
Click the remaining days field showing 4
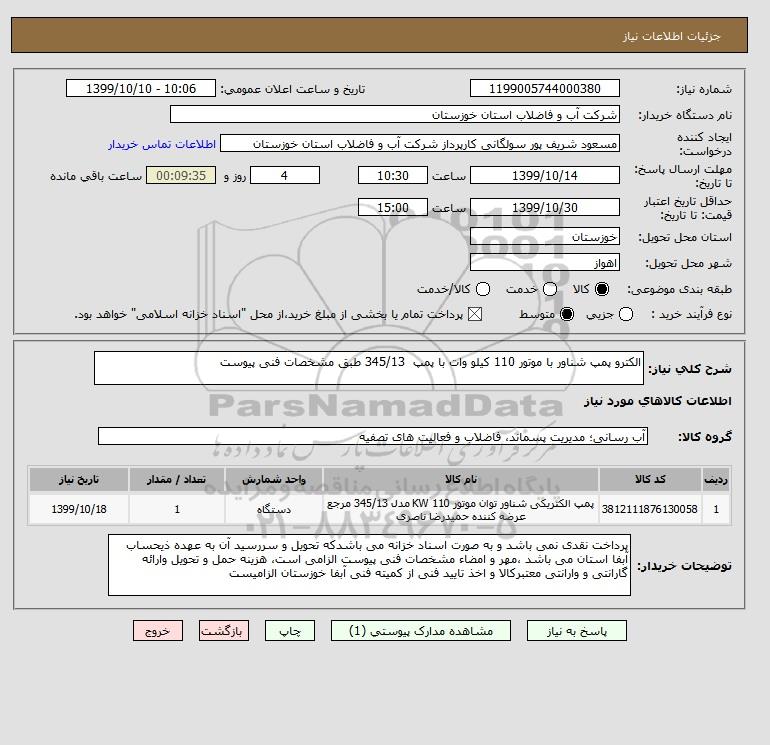pyautogui.click(x=285, y=175)
